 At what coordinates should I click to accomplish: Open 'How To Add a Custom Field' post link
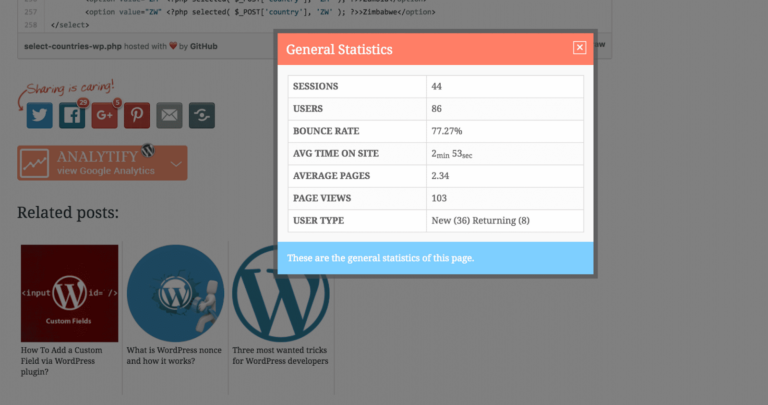62,361
